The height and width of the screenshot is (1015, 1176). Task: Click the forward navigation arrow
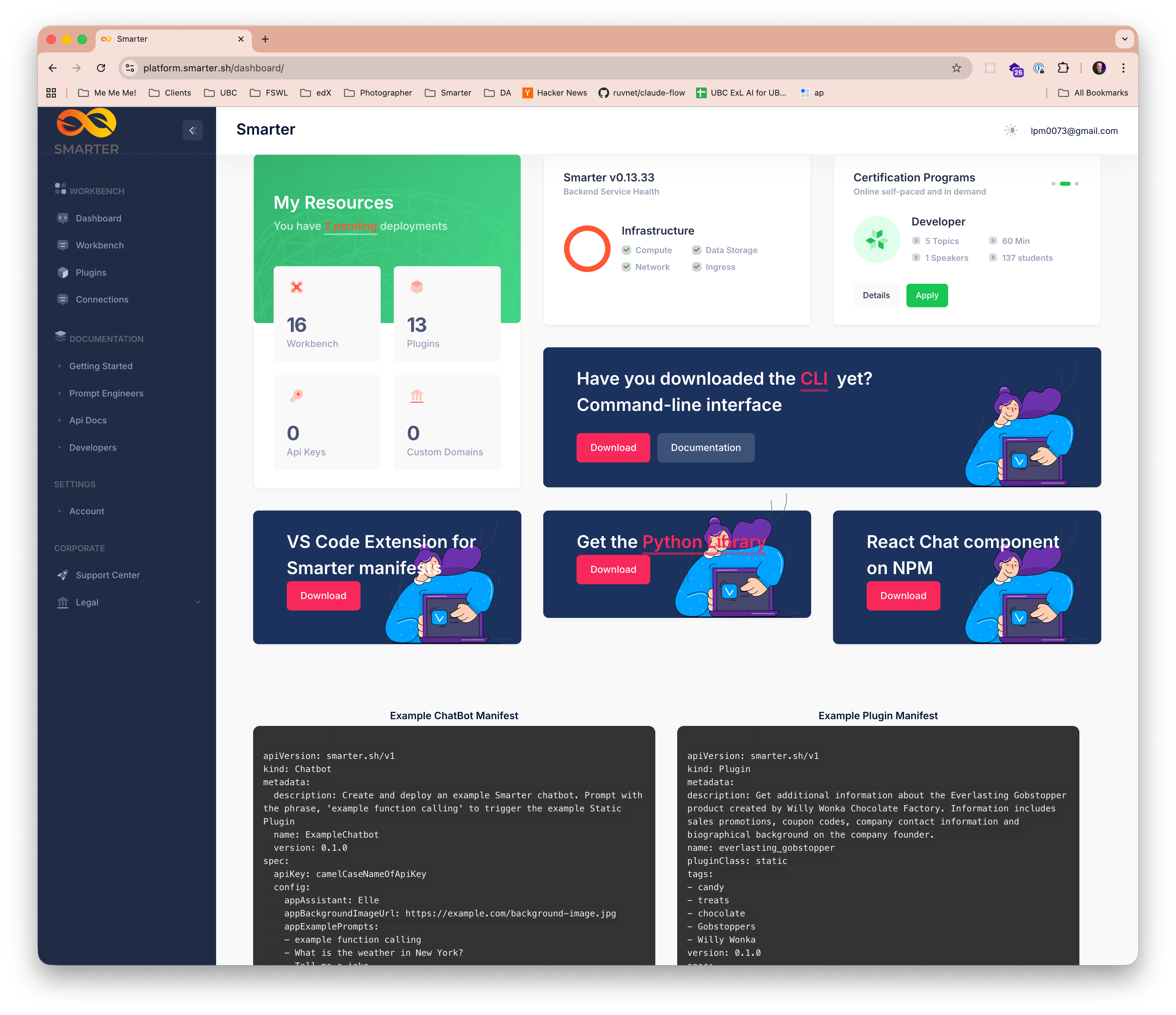click(77, 68)
